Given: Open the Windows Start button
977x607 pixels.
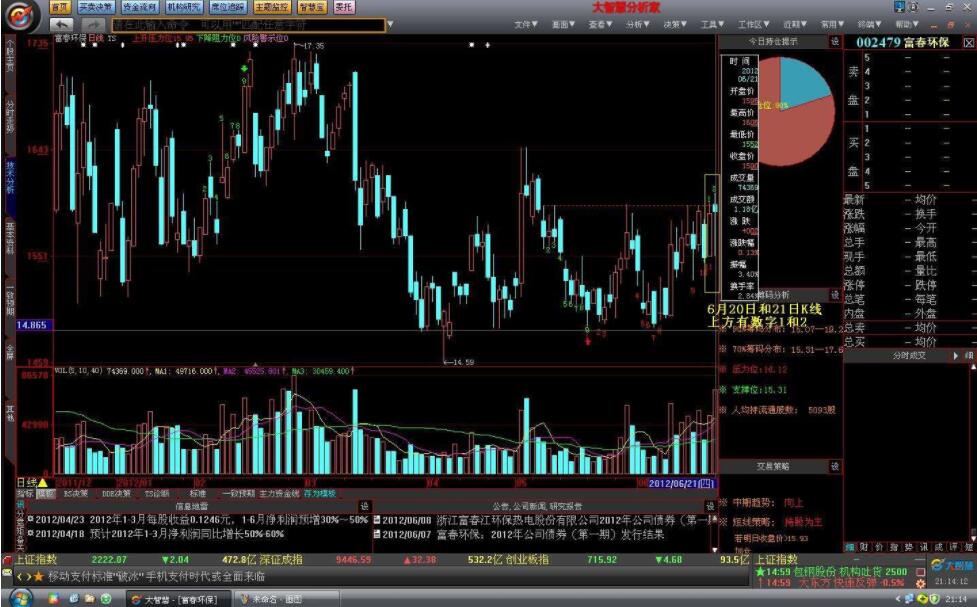Looking at the screenshot, I should 21,599.
